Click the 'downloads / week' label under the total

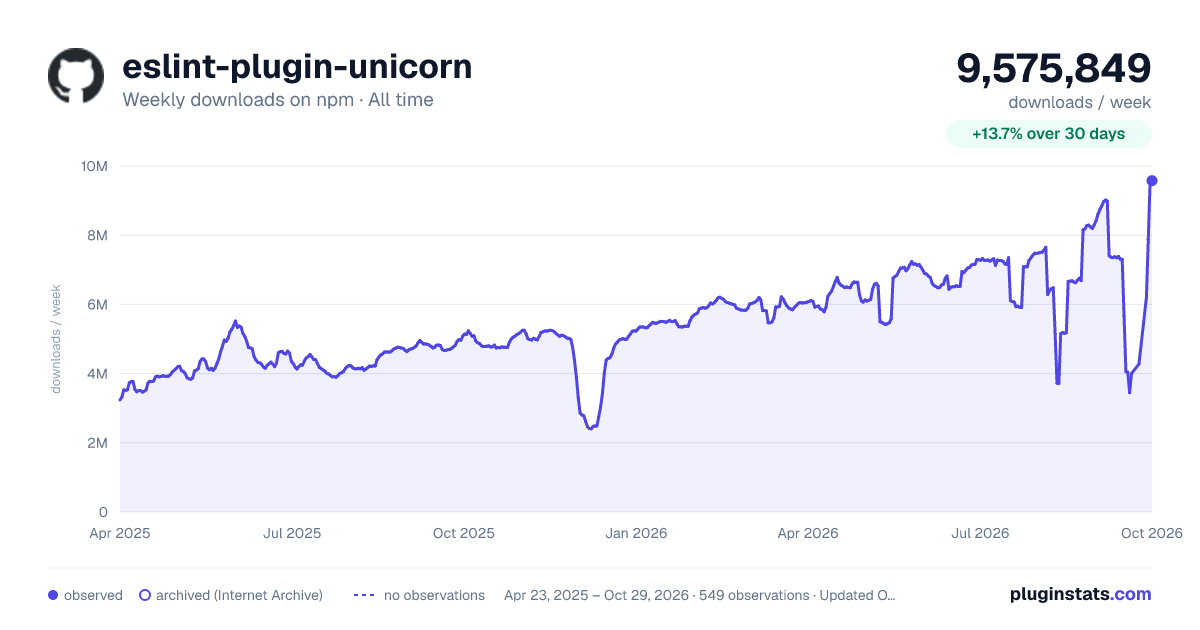[x=1080, y=102]
